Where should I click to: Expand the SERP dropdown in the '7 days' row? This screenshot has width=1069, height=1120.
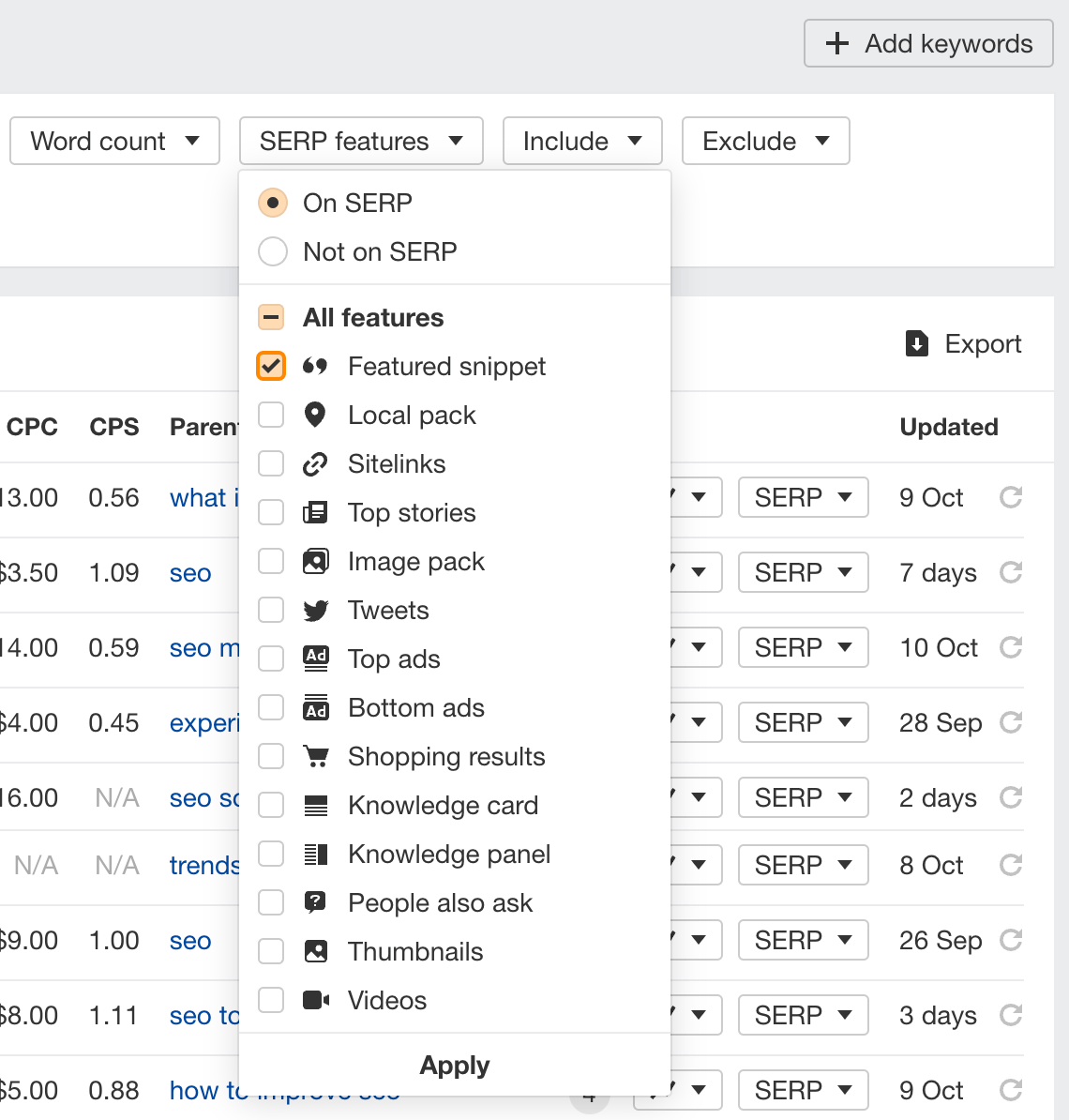pyautogui.click(x=803, y=572)
